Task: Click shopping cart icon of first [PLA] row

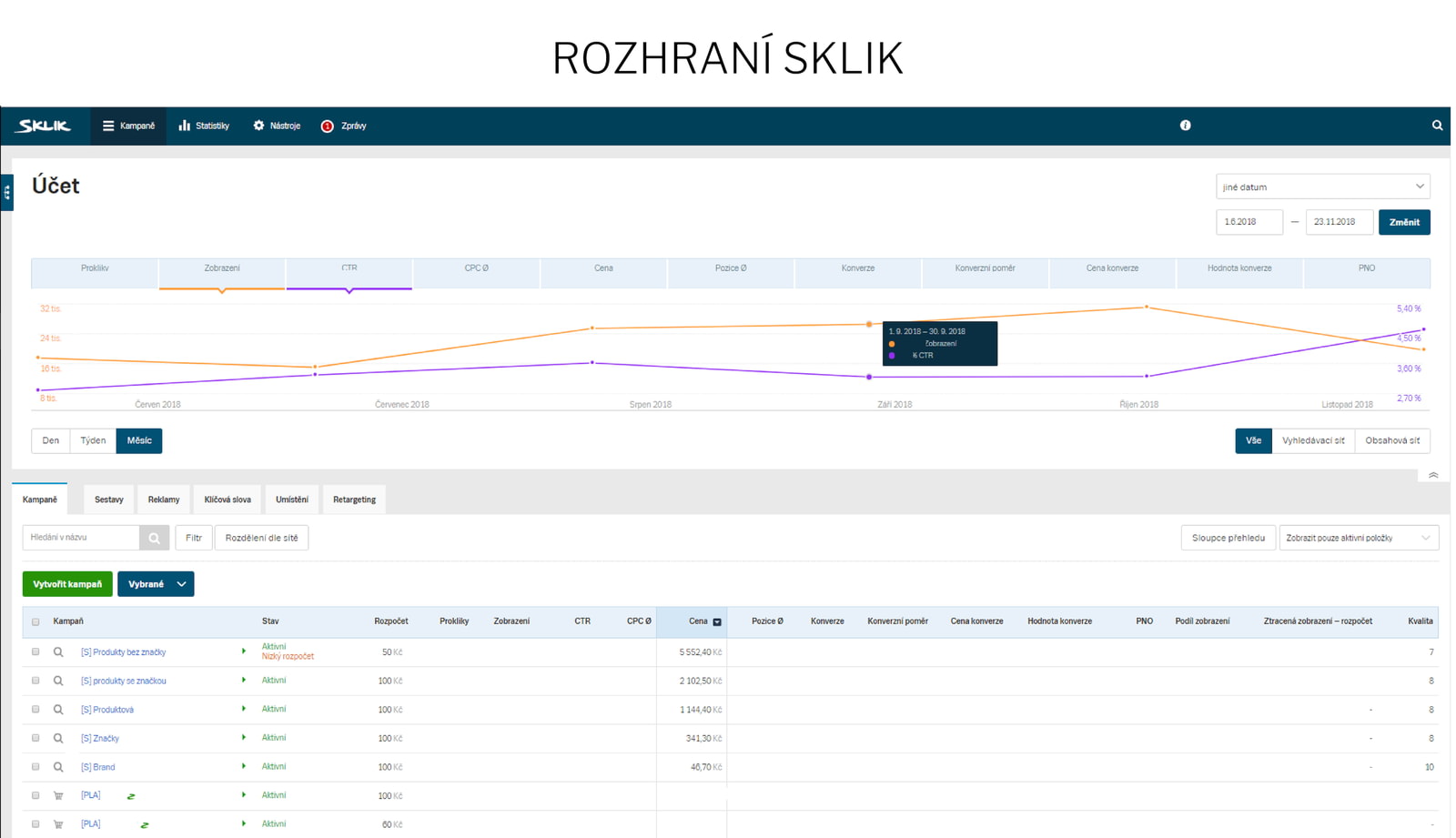Action: tap(58, 795)
